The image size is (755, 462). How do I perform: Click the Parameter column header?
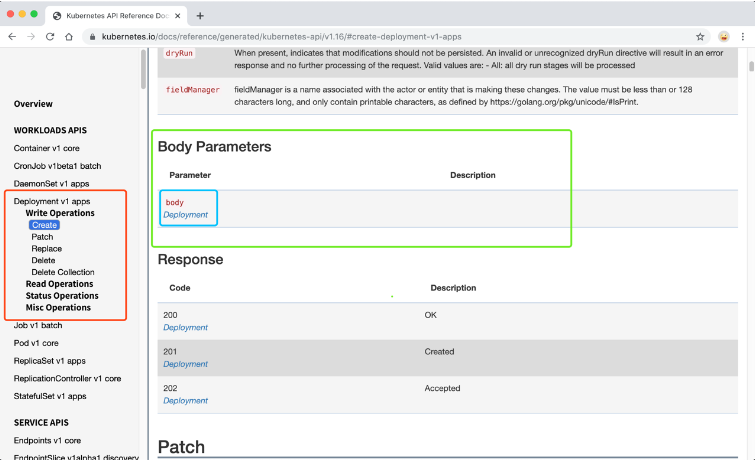[190, 175]
